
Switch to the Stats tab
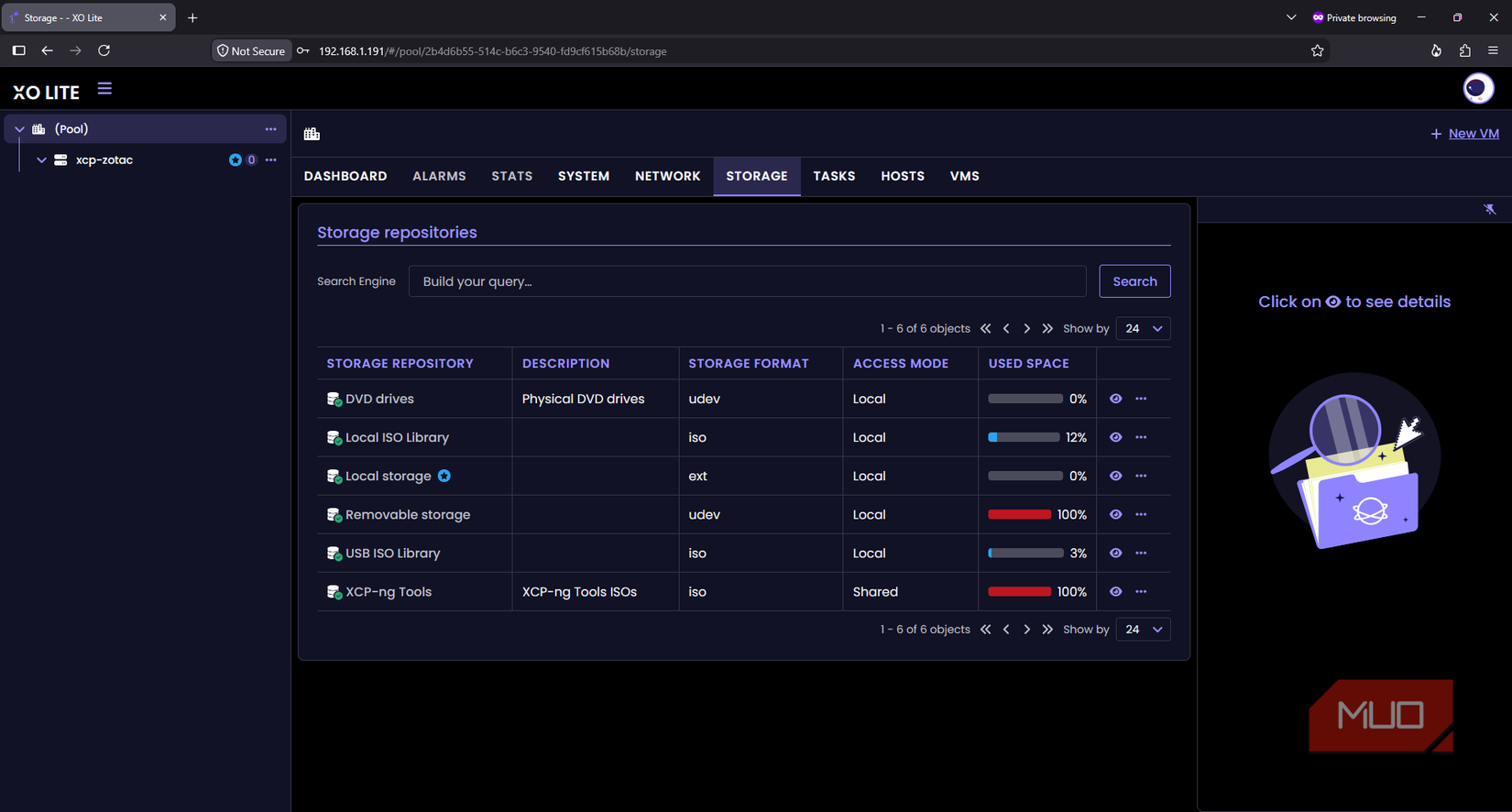[x=511, y=176]
